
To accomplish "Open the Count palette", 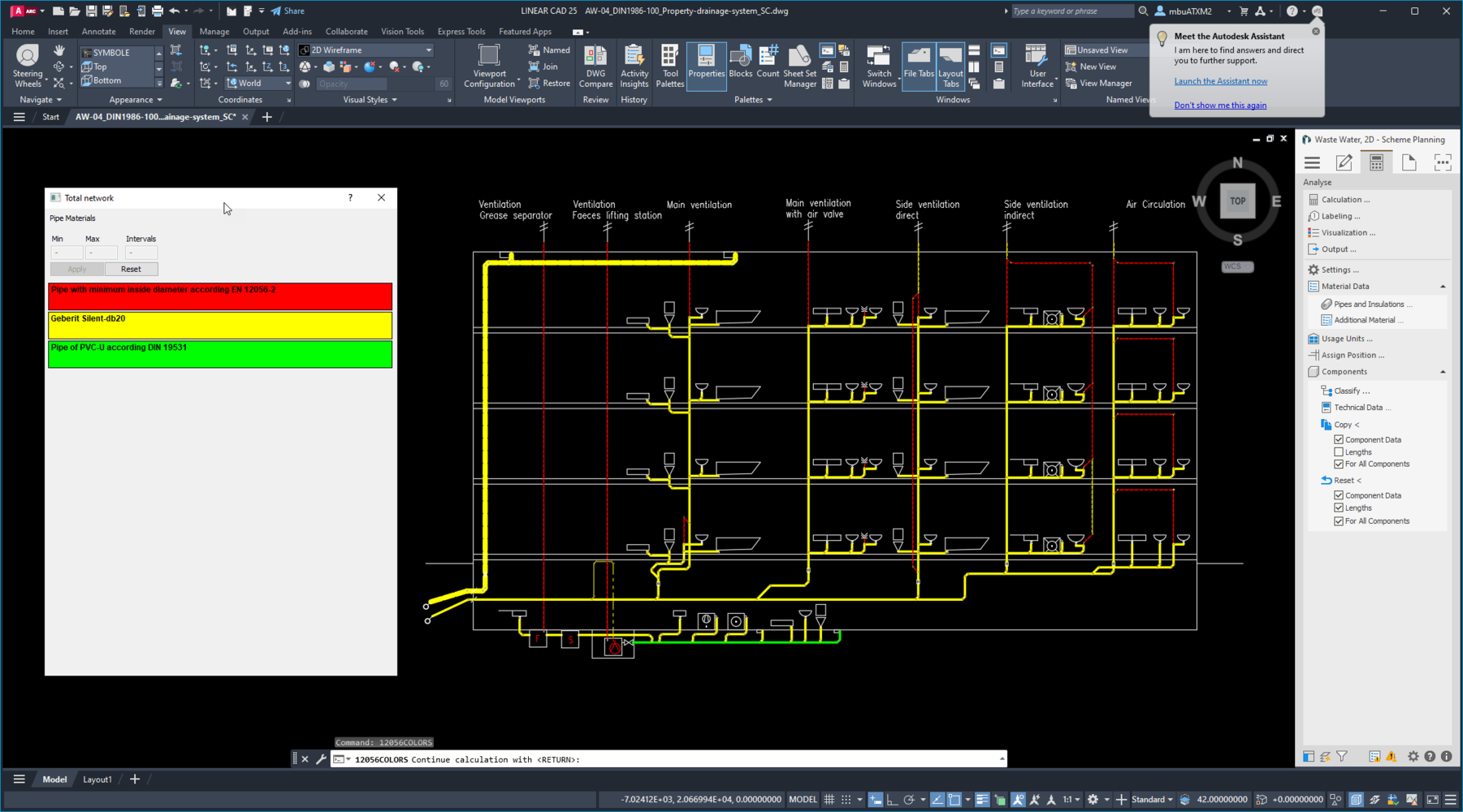I will point(768,63).
